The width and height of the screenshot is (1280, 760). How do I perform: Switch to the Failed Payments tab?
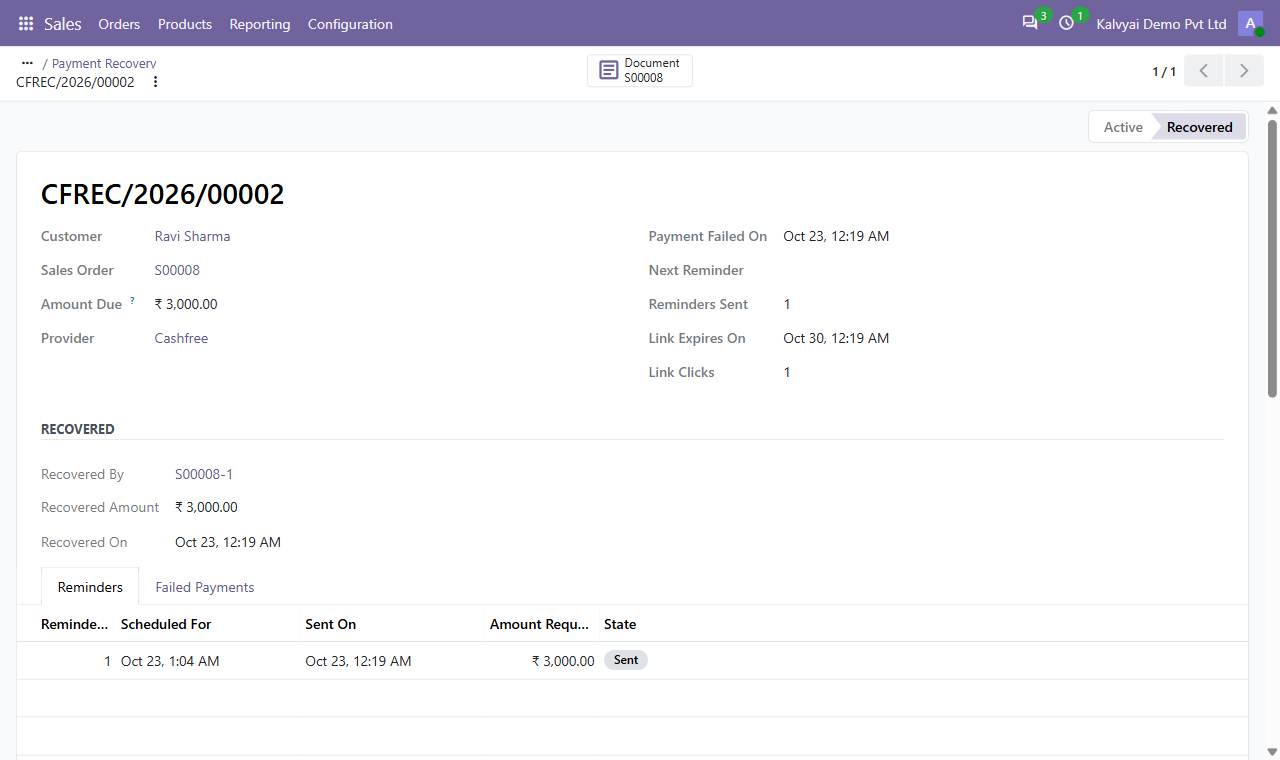[x=205, y=587]
